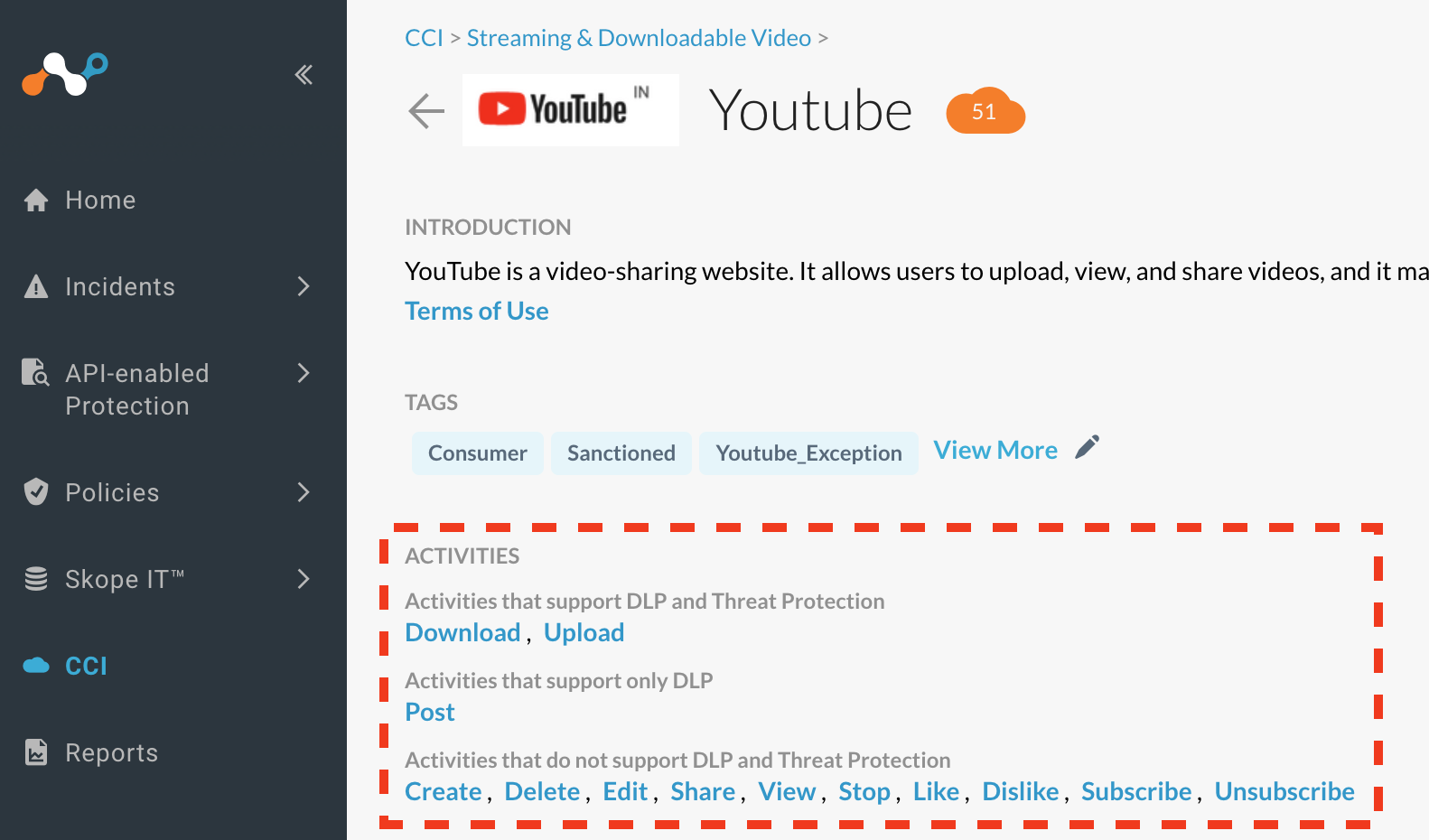Image resolution: width=1429 pixels, height=840 pixels.
Task: Click the Youtube page title
Action: pyautogui.click(x=811, y=110)
